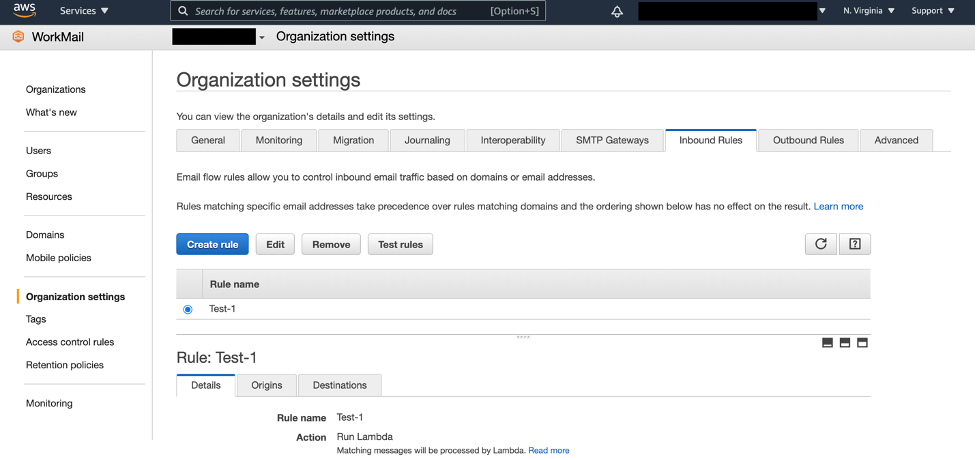Open the Support dropdown menu
The width and height of the screenshot is (977, 460).
pos(933,11)
